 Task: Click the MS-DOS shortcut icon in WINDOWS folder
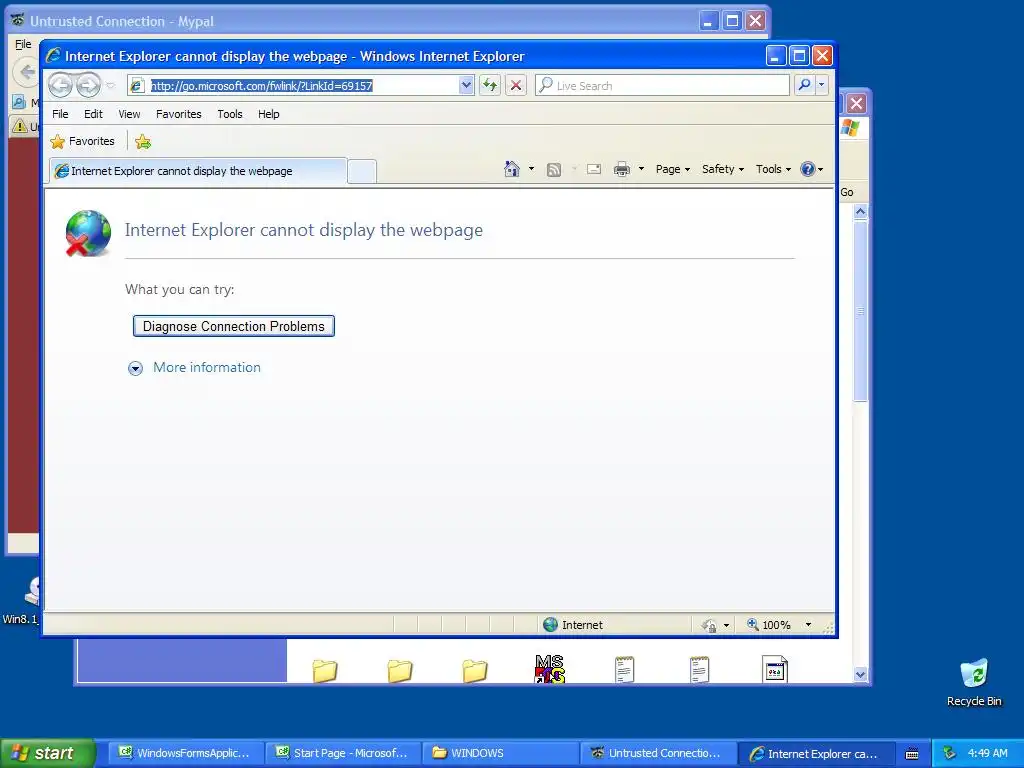[x=549, y=669]
